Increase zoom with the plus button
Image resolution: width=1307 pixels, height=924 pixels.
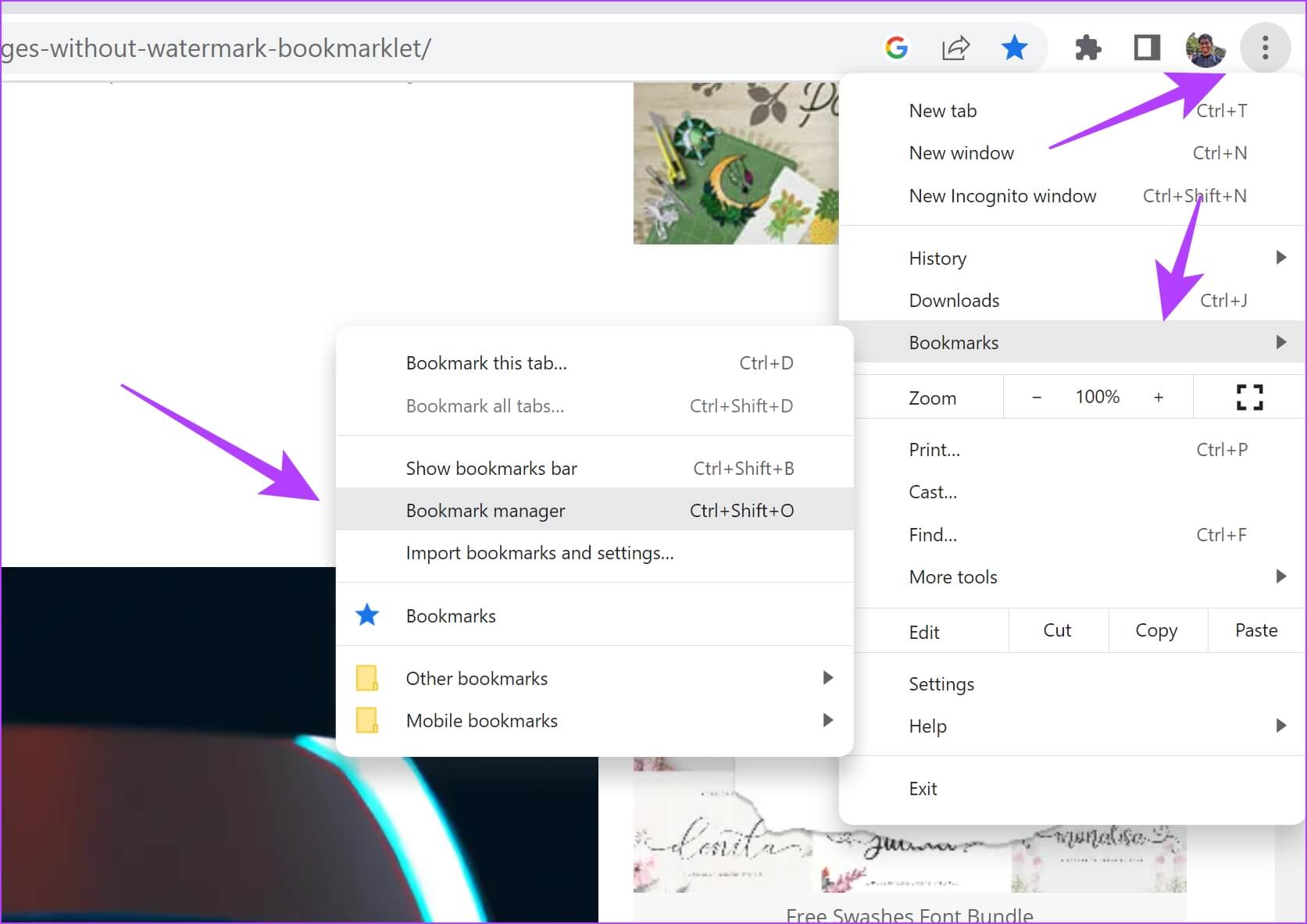coord(1159,398)
